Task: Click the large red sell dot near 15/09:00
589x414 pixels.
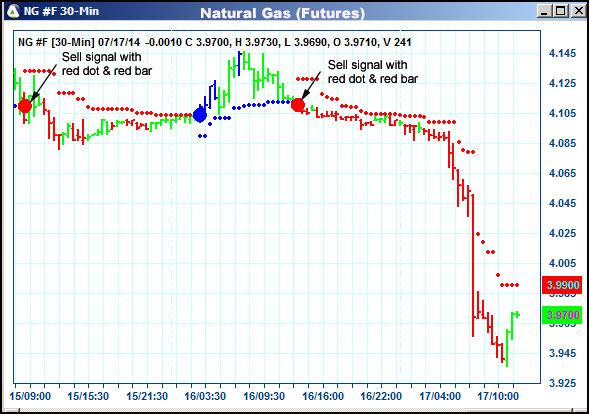Action: (x=25, y=106)
